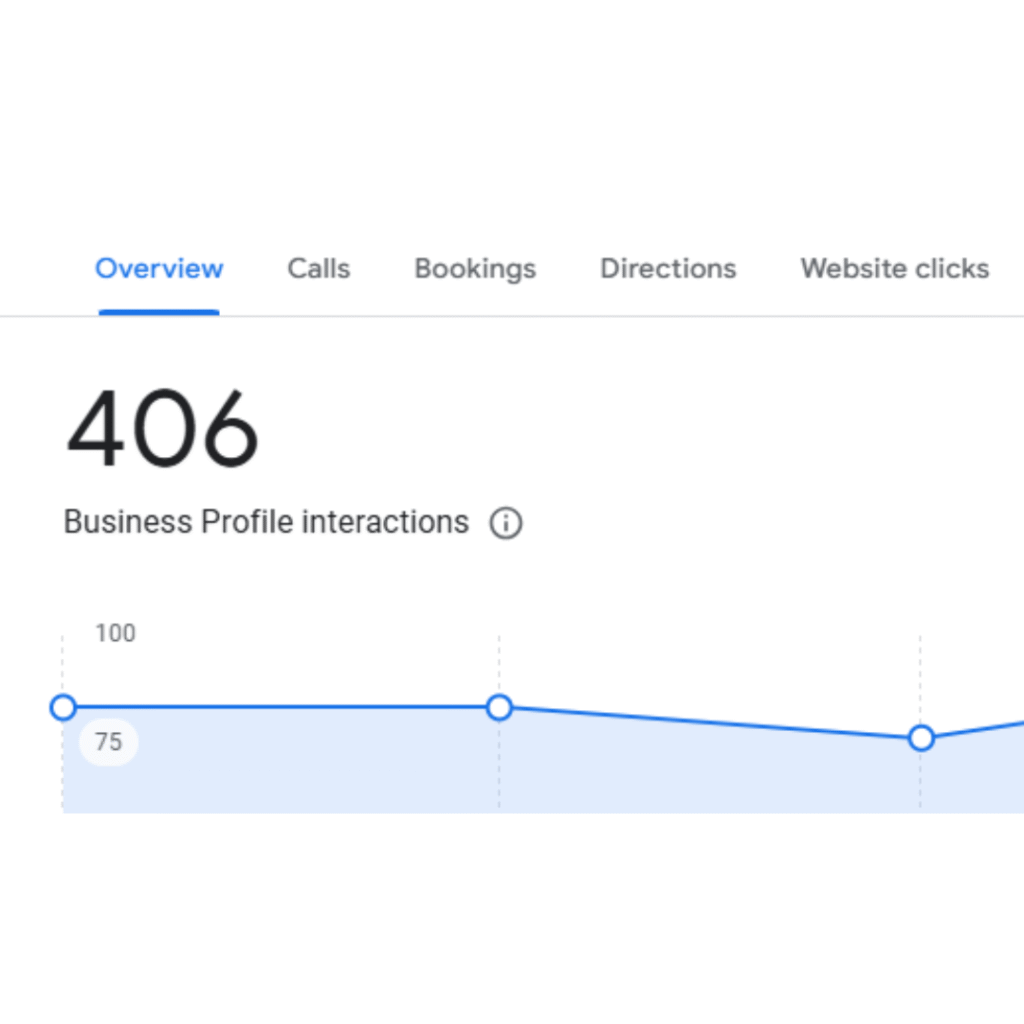
Task: Click the 100 y-axis label
Action: 115,634
